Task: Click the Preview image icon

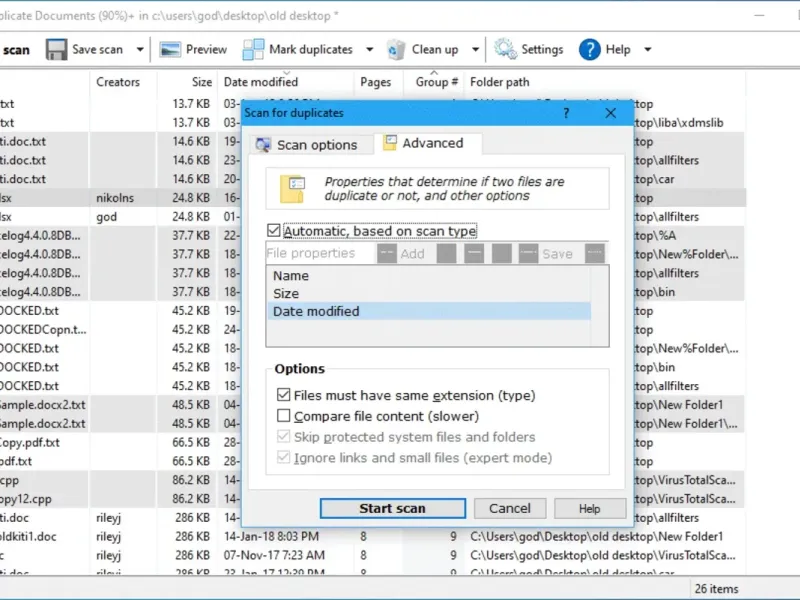Action: coord(169,49)
